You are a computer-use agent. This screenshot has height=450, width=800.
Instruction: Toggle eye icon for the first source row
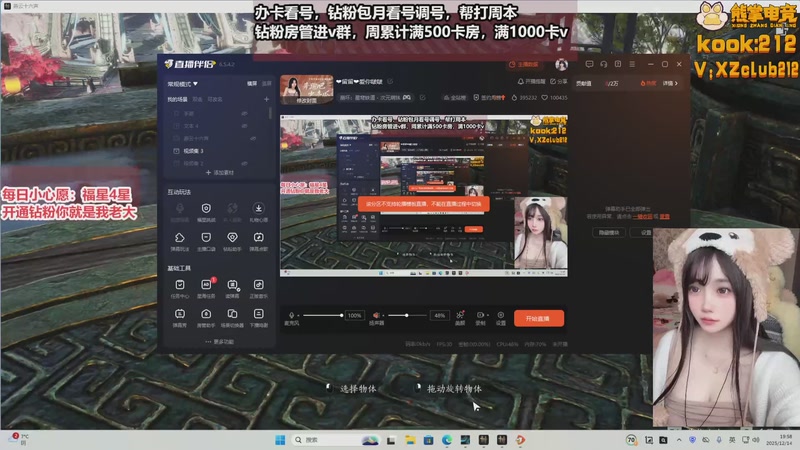click(x=244, y=113)
